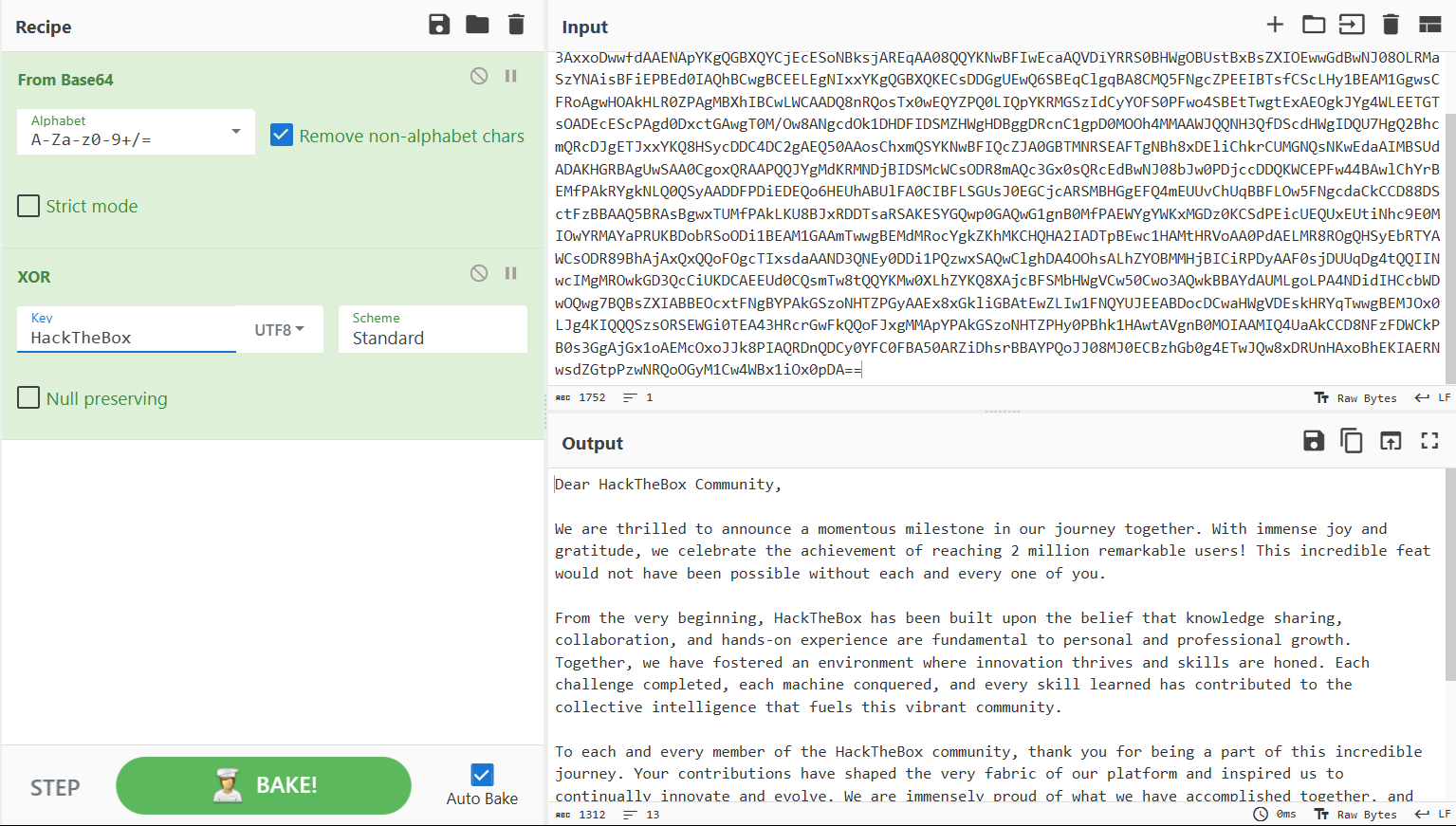The height and width of the screenshot is (826, 1456).
Task: Clear the recipe with the trash icon
Action: point(516,25)
